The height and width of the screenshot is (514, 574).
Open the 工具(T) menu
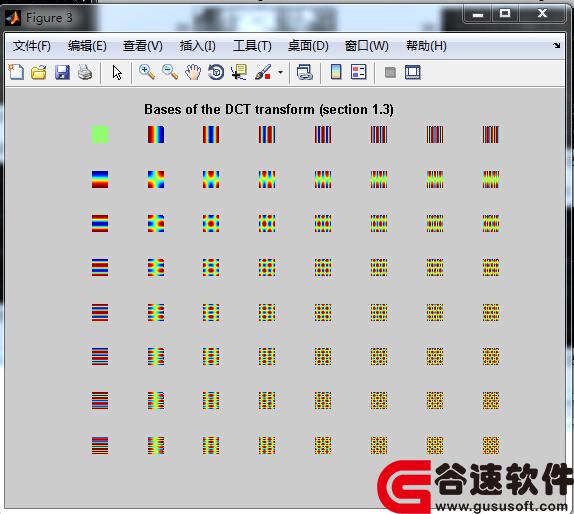[252, 46]
